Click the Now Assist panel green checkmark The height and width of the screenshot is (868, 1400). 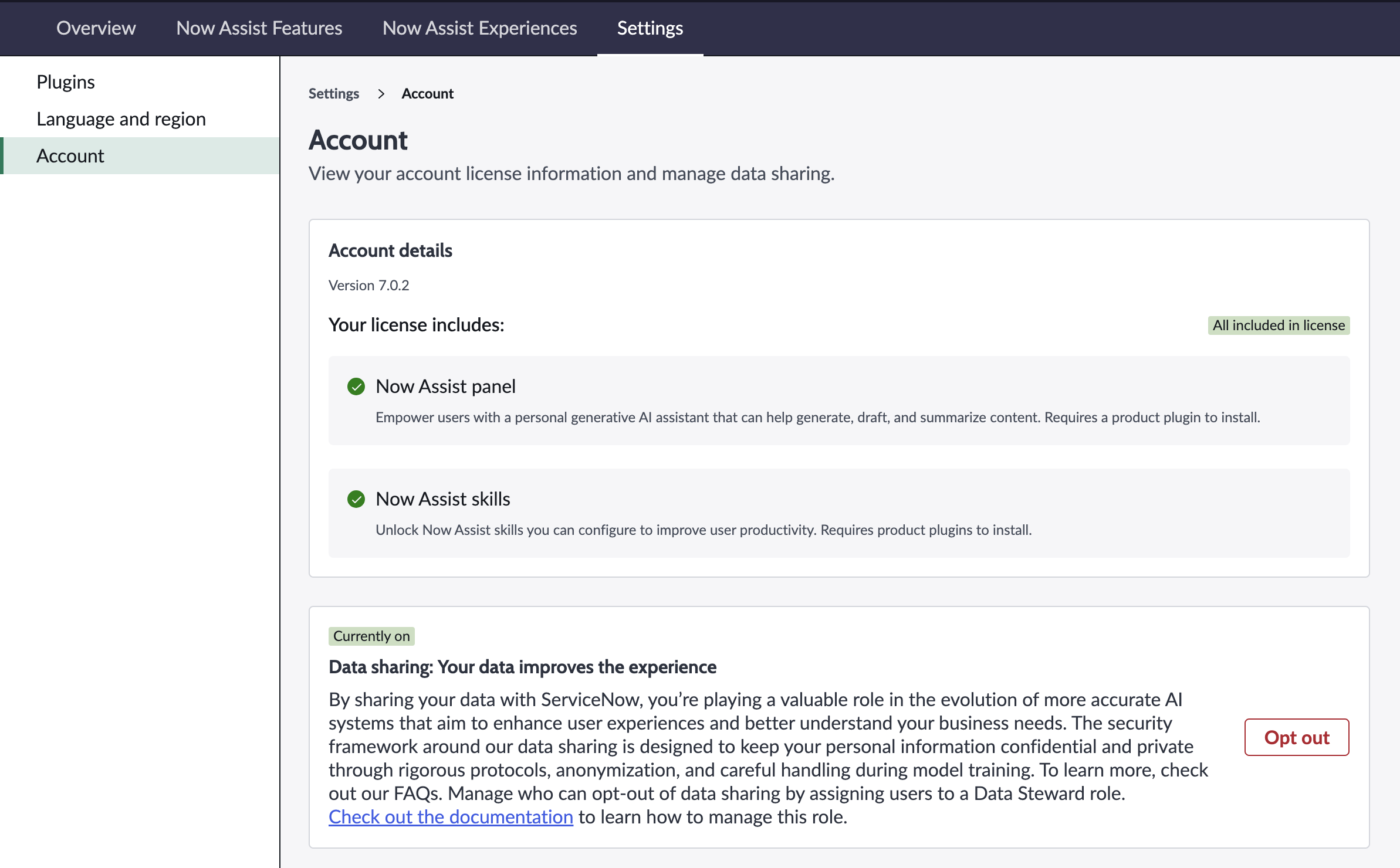(x=356, y=386)
